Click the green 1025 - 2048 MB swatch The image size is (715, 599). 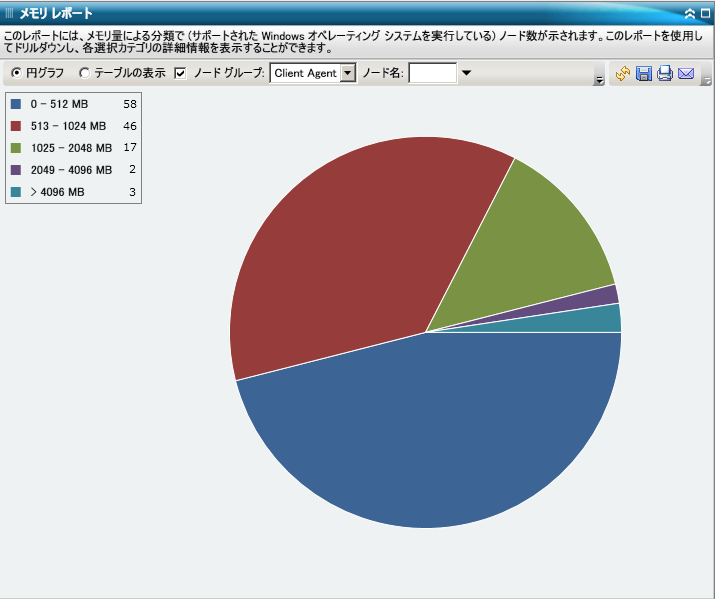pyautogui.click(x=16, y=148)
